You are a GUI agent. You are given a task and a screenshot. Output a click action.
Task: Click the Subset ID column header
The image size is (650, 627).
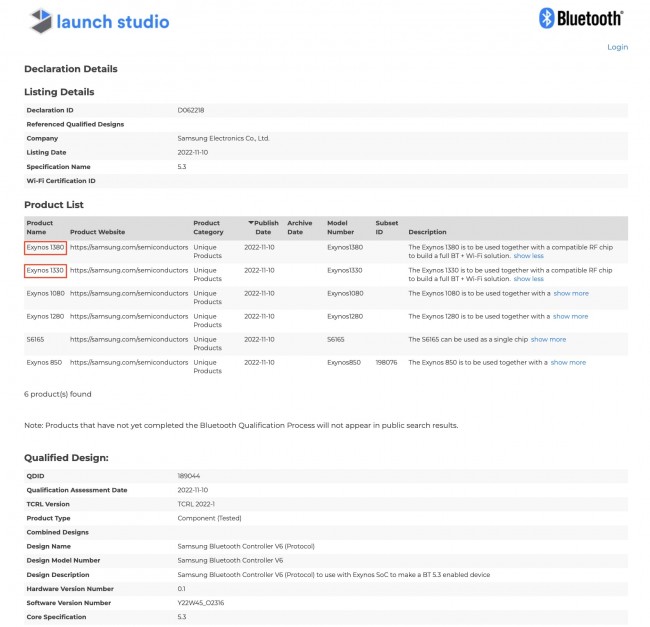coord(386,227)
